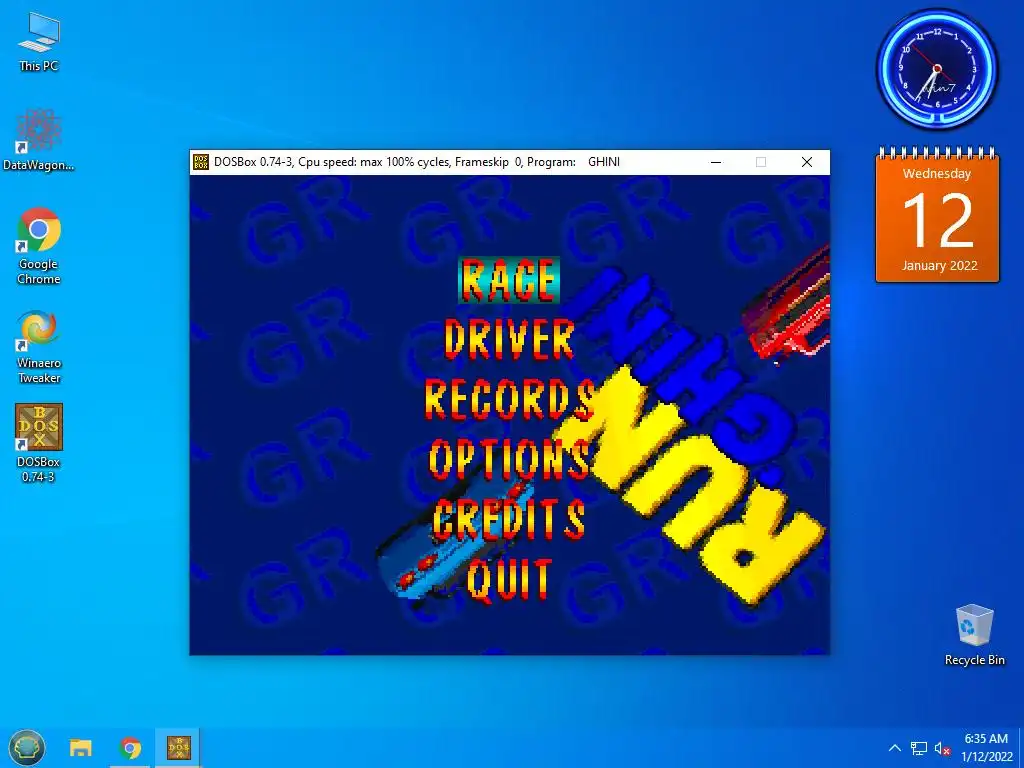Switch to the DOSBox taskbar button
The height and width of the screenshot is (768, 1024).
click(x=178, y=748)
